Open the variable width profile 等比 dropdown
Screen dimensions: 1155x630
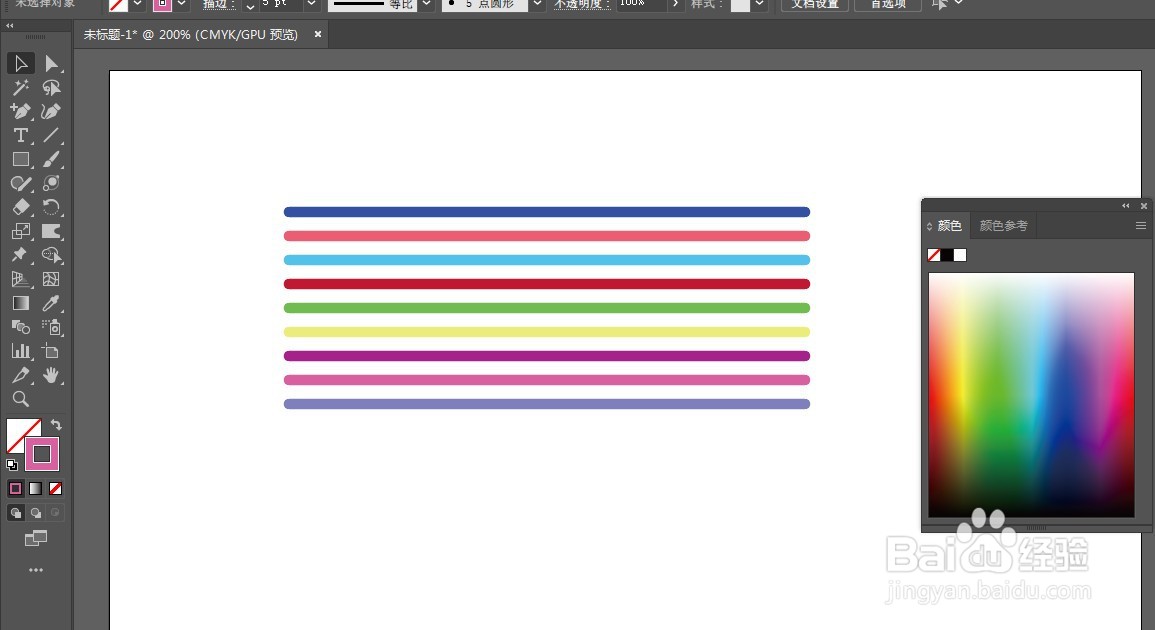click(x=426, y=4)
